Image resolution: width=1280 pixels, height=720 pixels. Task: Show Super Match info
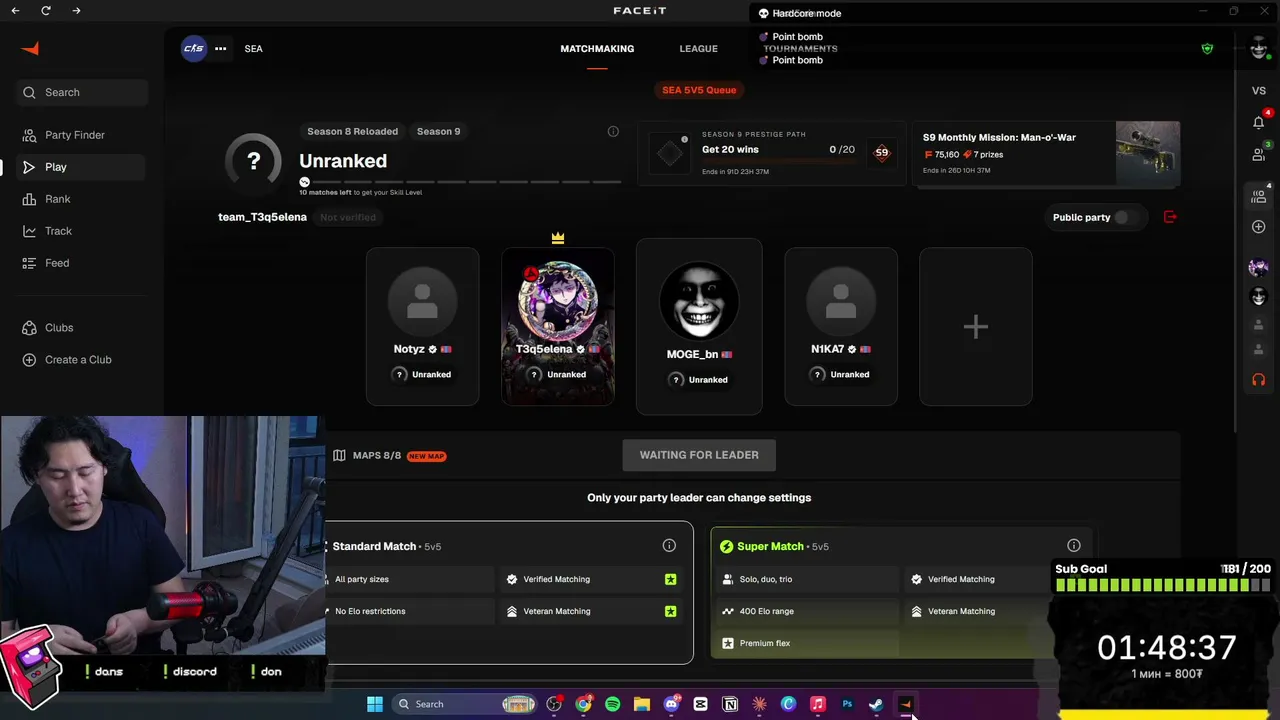click(x=1074, y=545)
